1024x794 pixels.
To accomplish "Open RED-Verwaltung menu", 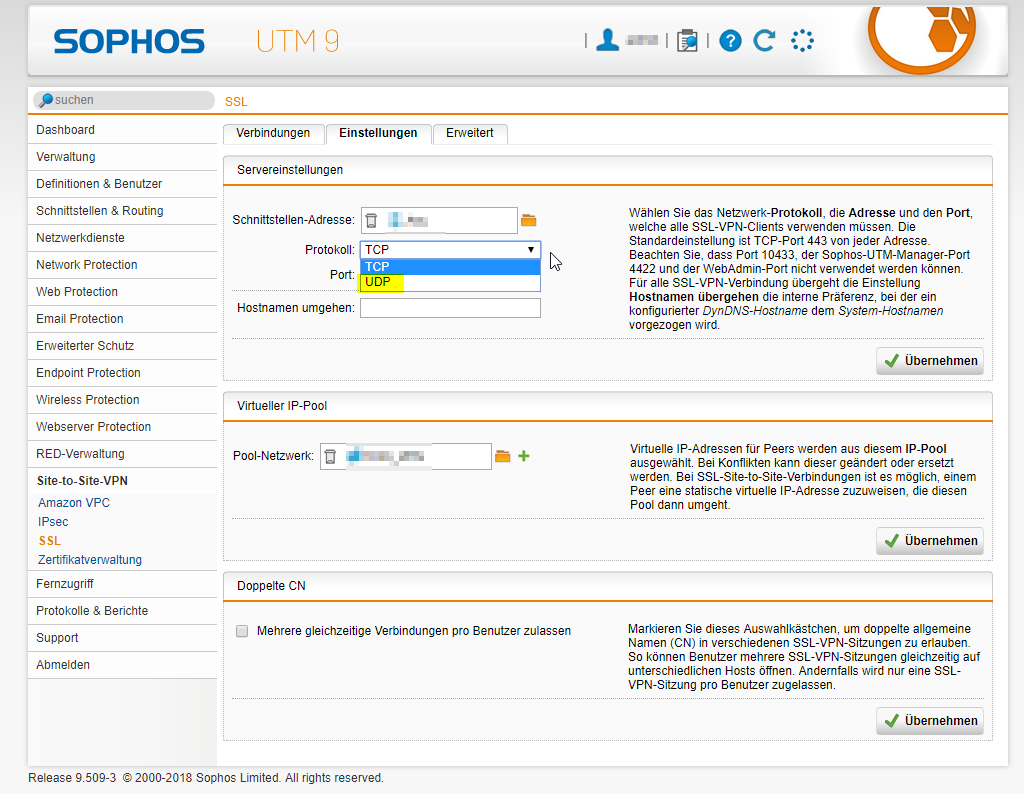I will (x=122, y=454).
